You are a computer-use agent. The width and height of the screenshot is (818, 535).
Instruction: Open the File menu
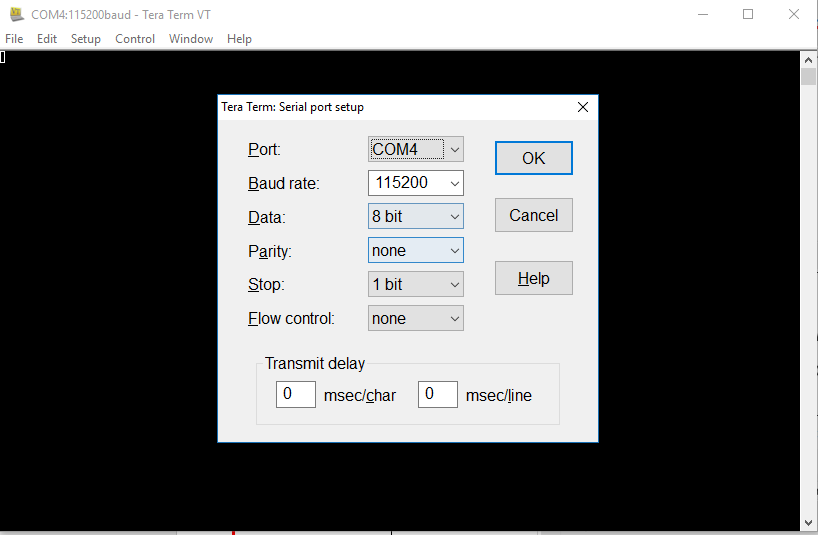[x=14, y=39]
